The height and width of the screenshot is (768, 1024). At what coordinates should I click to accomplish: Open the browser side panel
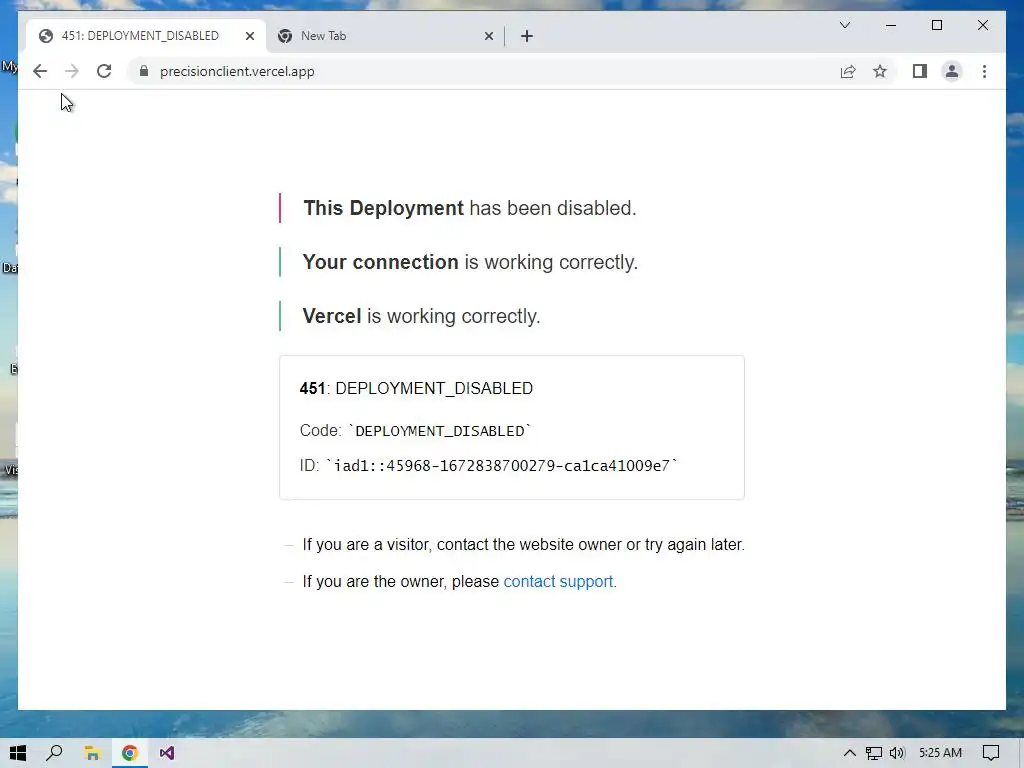tap(920, 71)
